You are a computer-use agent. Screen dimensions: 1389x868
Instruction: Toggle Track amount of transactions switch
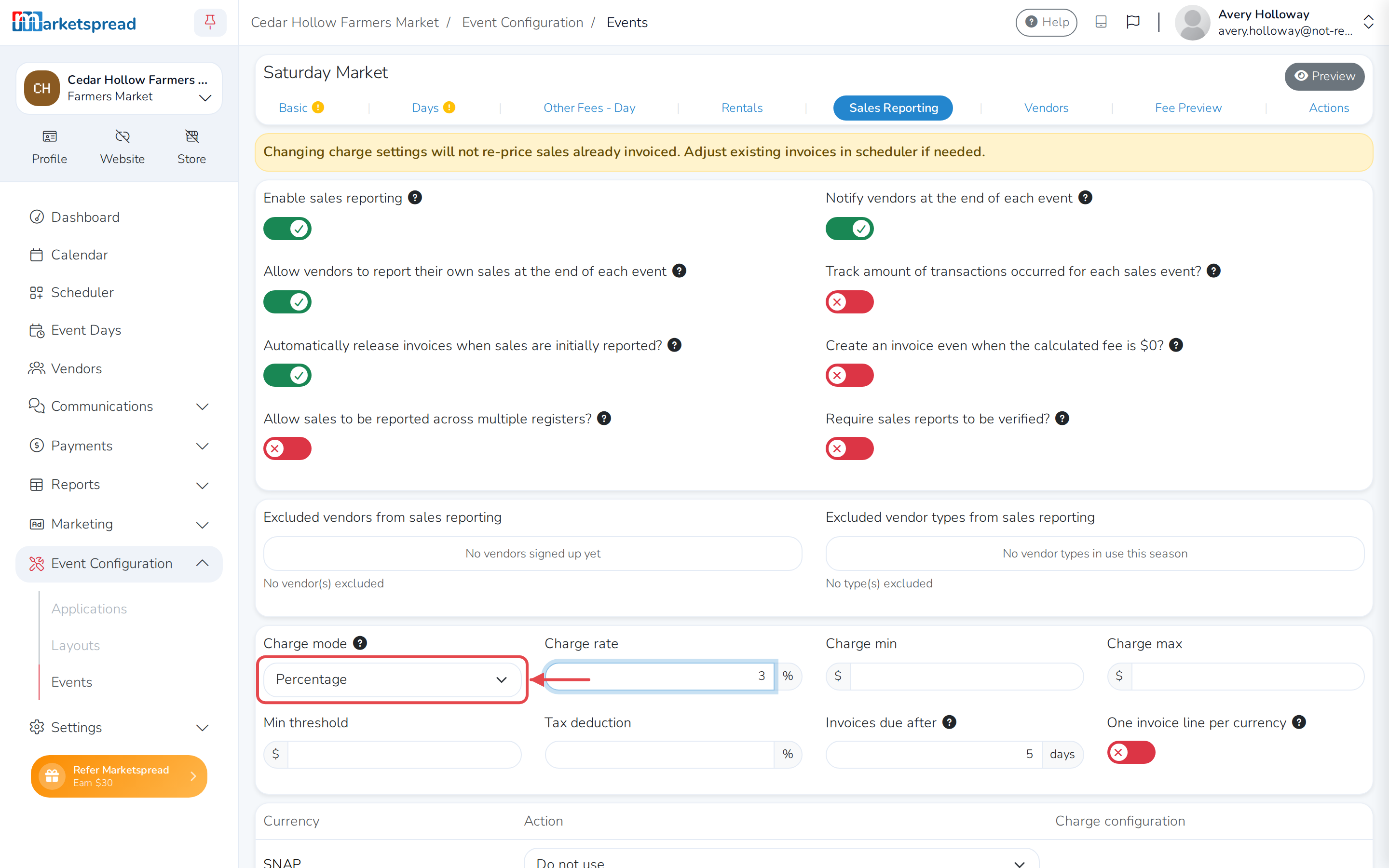[x=849, y=302]
